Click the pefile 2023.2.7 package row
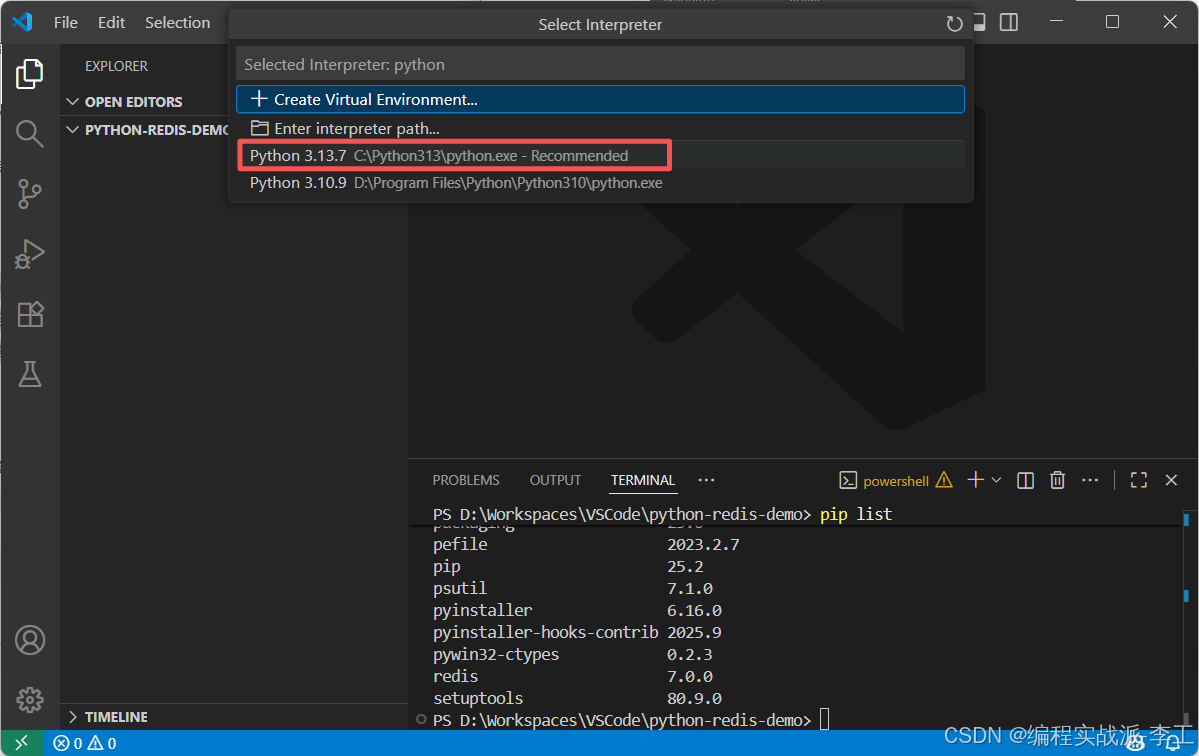1199x756 pixels. click(586, 544)
